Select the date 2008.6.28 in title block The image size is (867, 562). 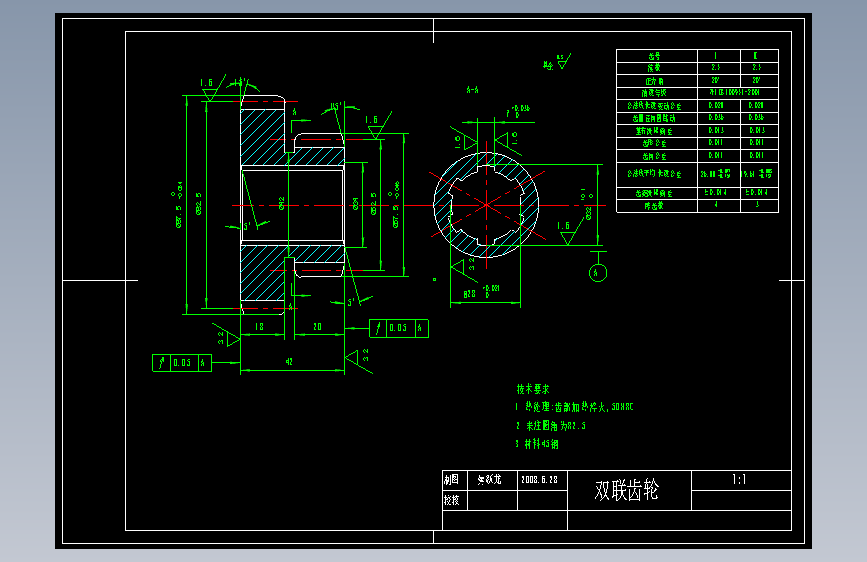pyautogui.click(x=539, y=480)
